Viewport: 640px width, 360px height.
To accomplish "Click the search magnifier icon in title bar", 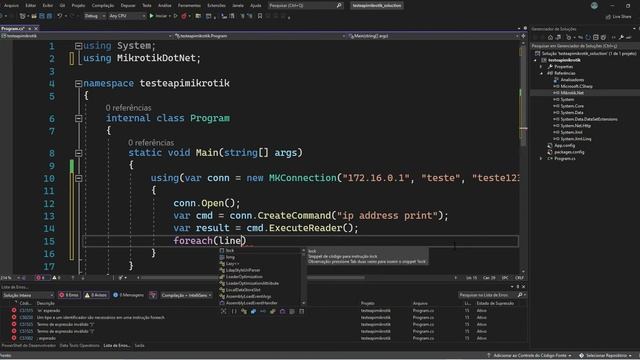I will coord(339,6).
